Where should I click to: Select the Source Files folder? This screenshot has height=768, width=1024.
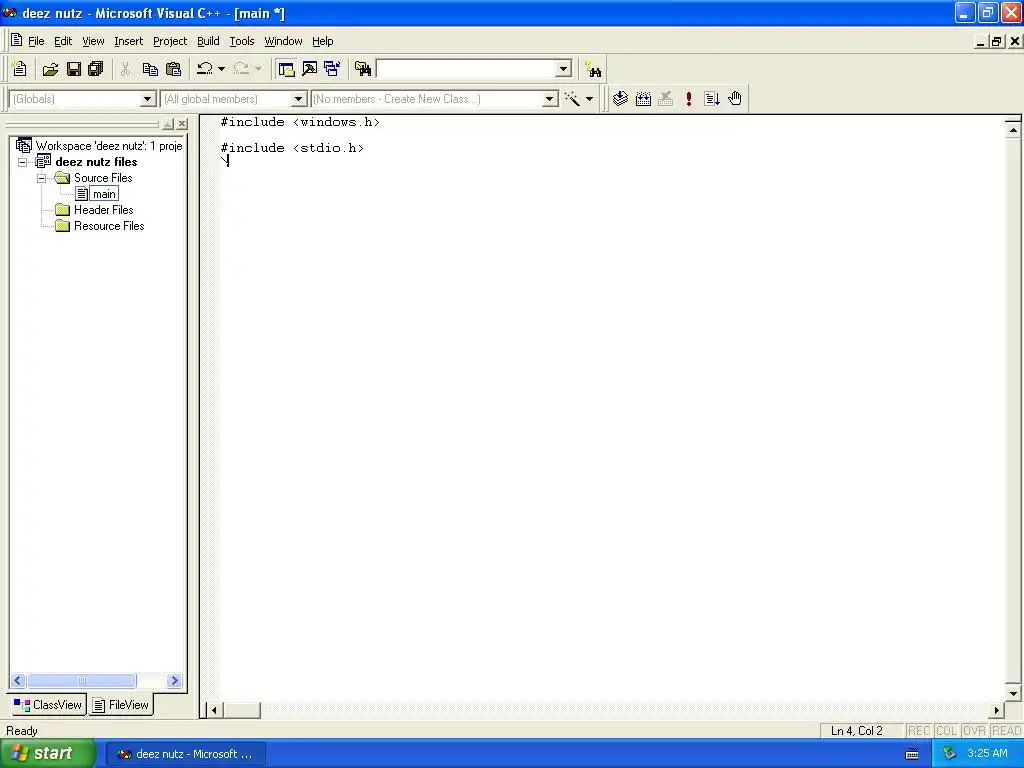coord(103,178)
